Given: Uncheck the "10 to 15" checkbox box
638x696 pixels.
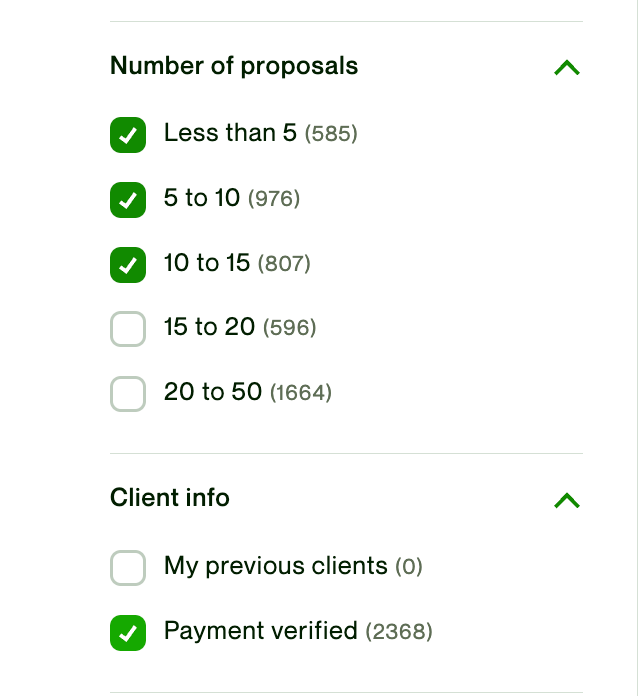Looking at the screenshot, I should tap(128, 265).
